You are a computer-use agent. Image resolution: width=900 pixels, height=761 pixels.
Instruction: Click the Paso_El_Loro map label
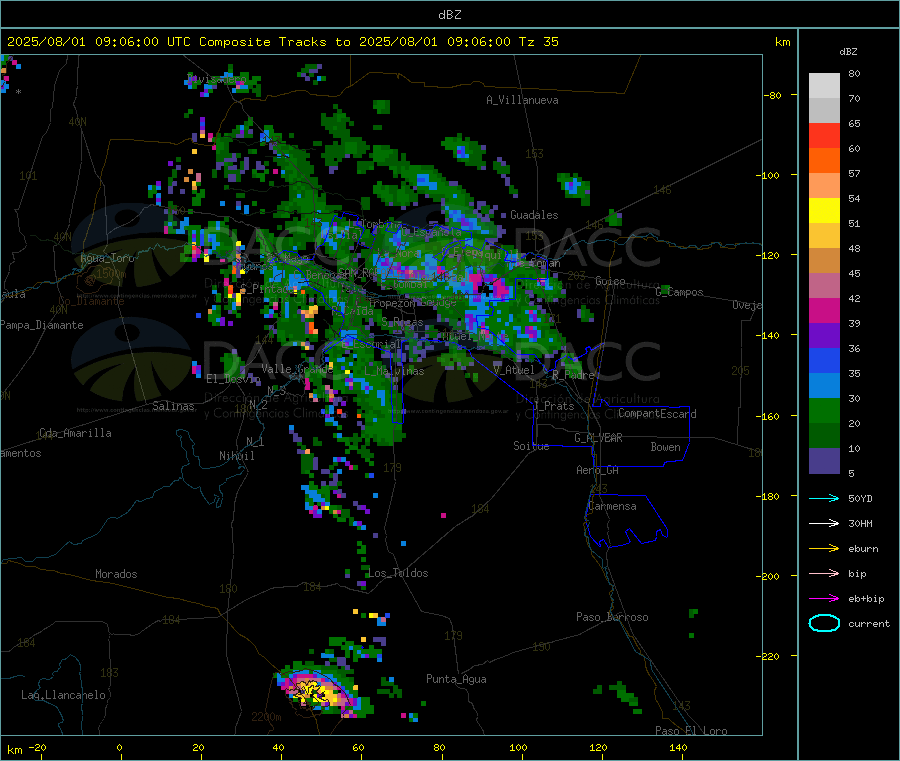point(691,731)
